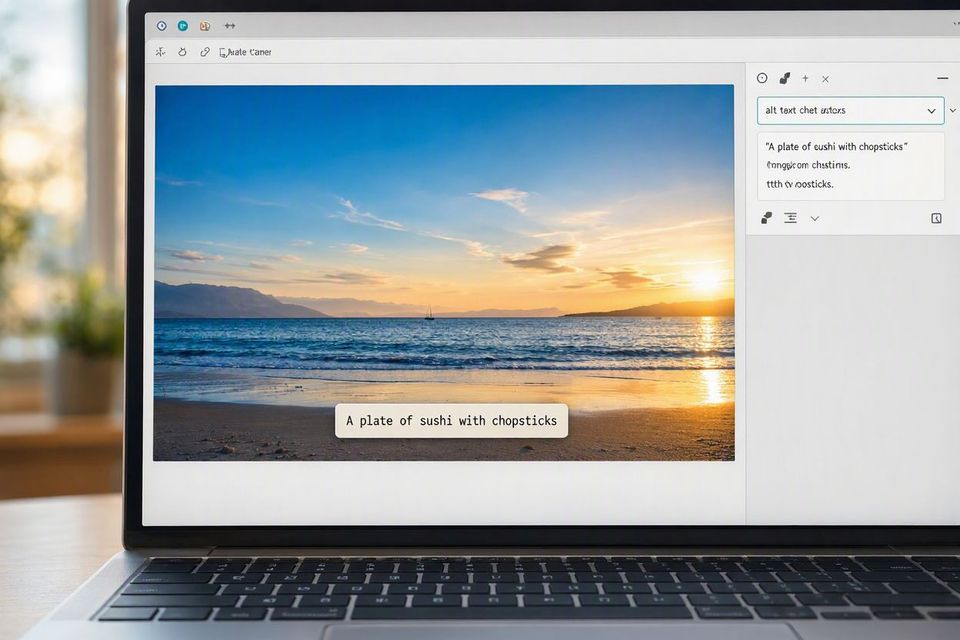Image resolution: width=960 pixels, height=640 pixels.
Task: Expand the chevron next to the alignment icon
Action: (815, 219)
